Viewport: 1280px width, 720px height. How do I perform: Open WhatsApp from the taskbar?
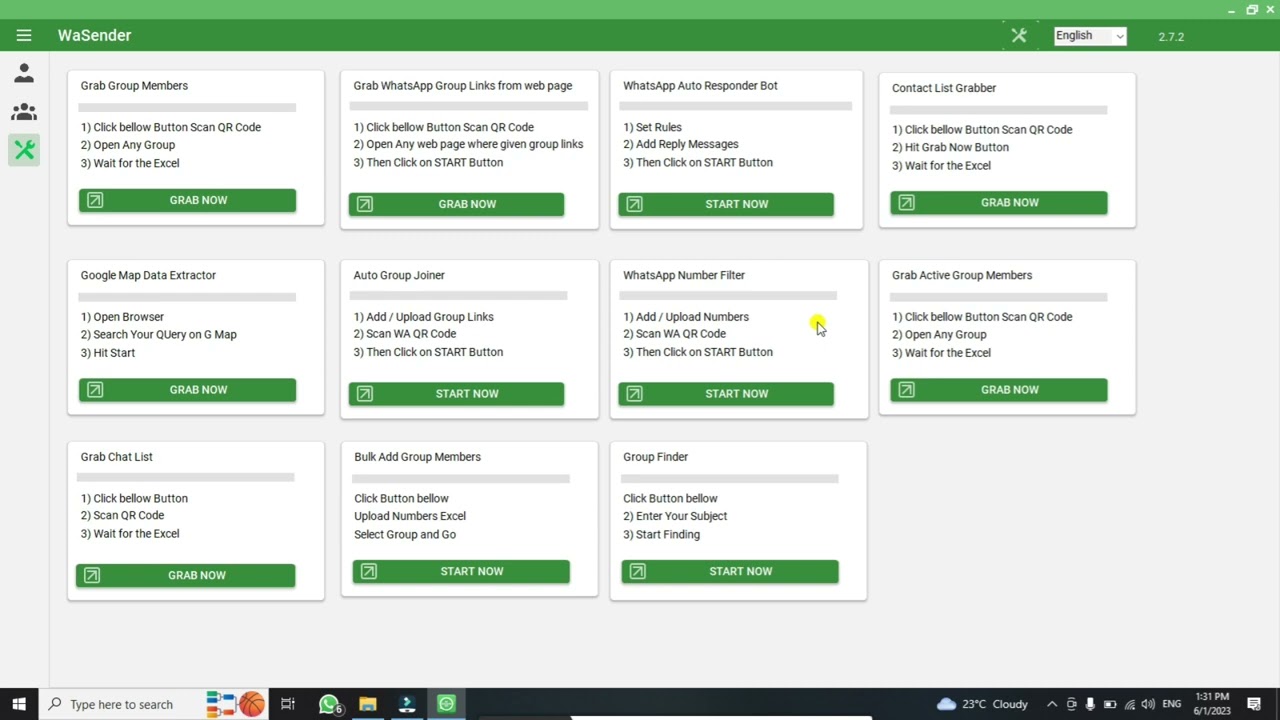click(329, 704)
